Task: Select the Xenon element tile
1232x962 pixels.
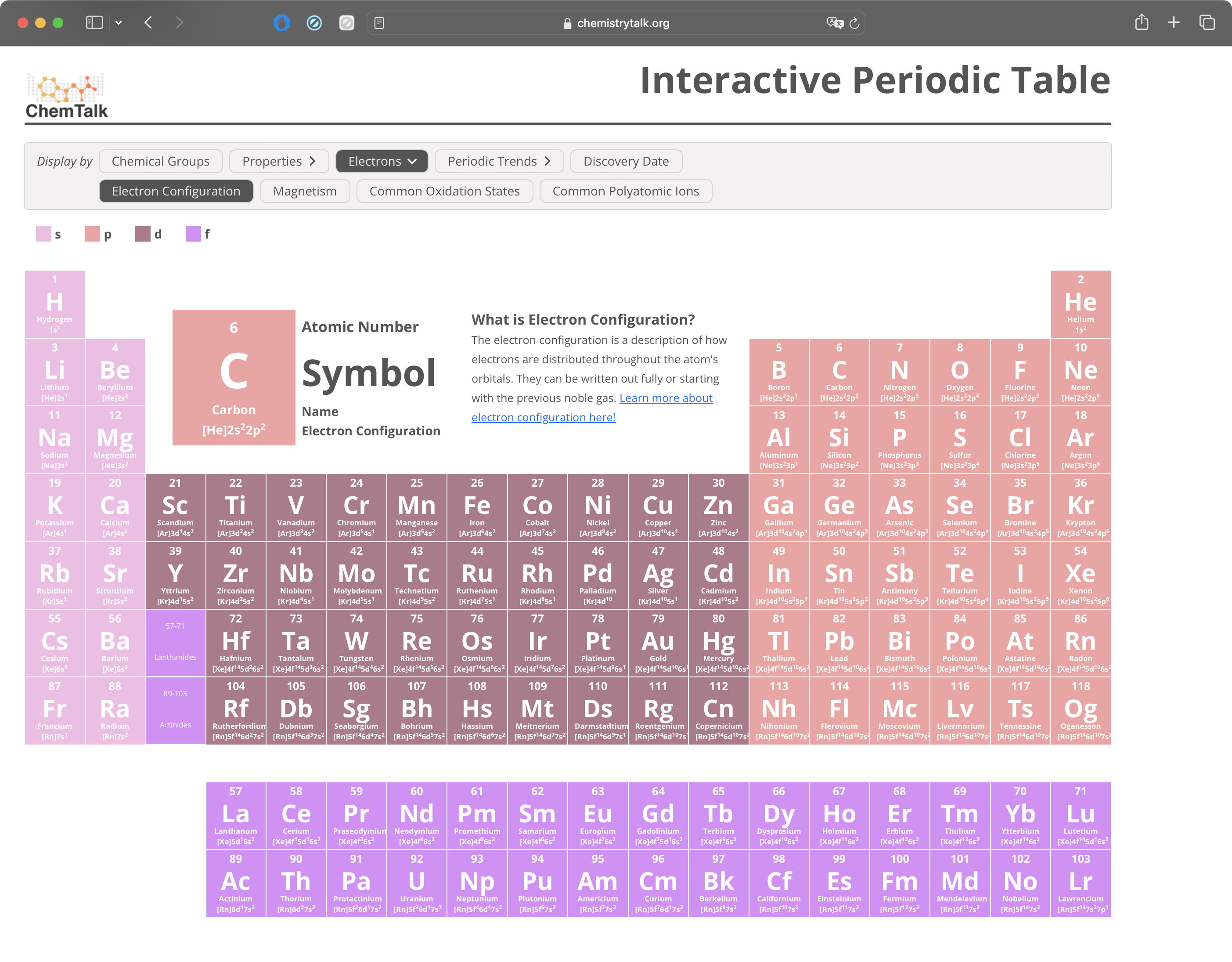Action: (x=1080, y=575)
